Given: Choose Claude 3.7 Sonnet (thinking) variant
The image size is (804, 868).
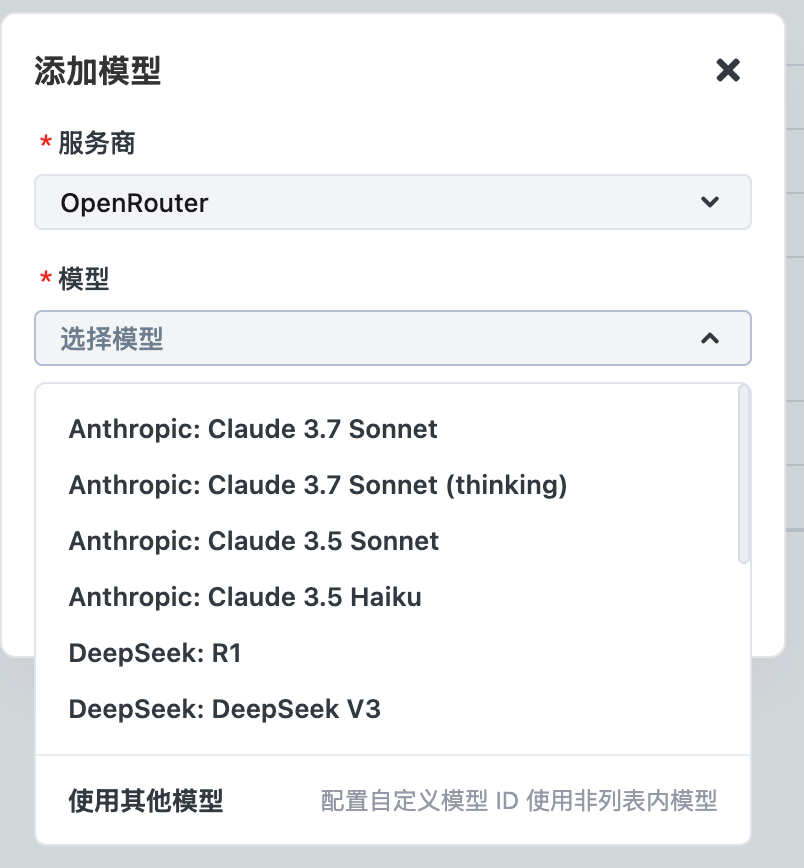Looking at the screenshot, I should pyautogui.click(x=317, y=485).
